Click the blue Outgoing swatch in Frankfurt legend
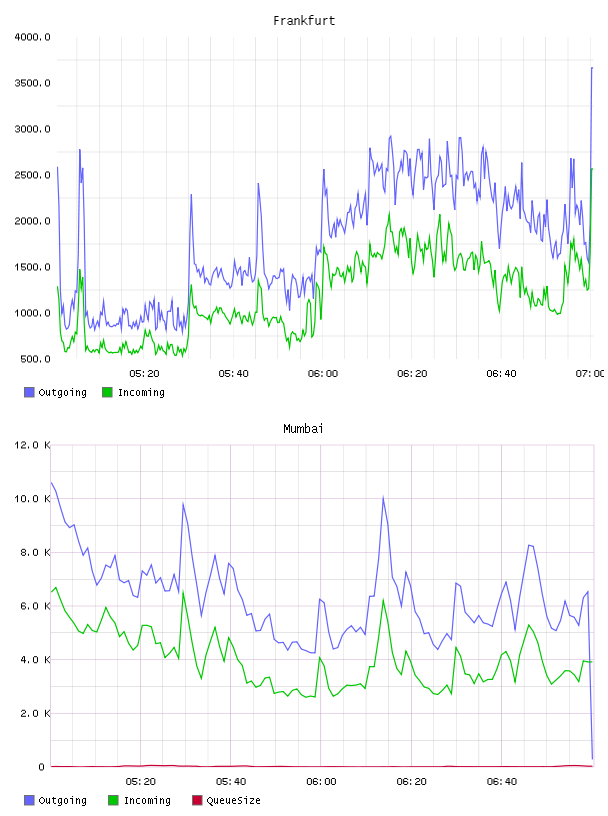This screenshot has width=608, height=816. click(29, 392)
